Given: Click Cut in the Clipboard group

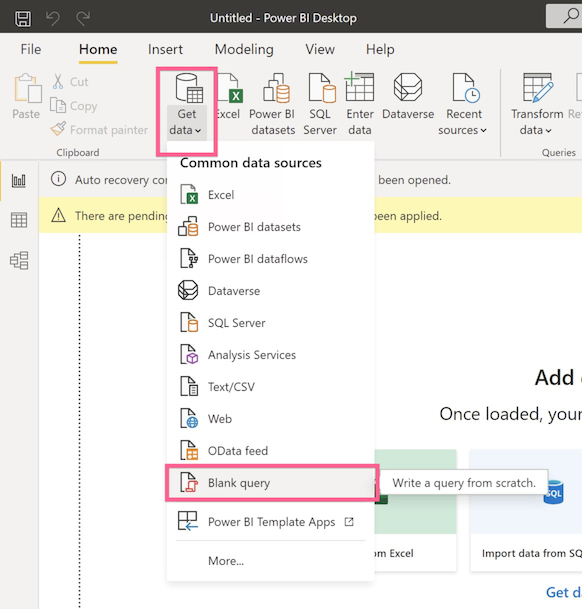Looking at the screenshot, I should pyautogui.click(x=70, y=82).
